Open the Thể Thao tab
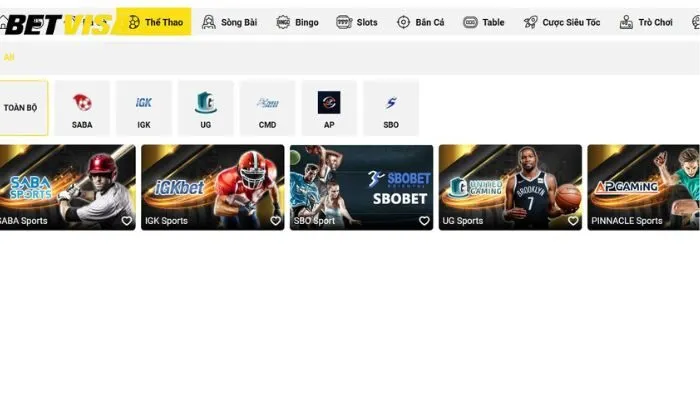 coord(154,22)
